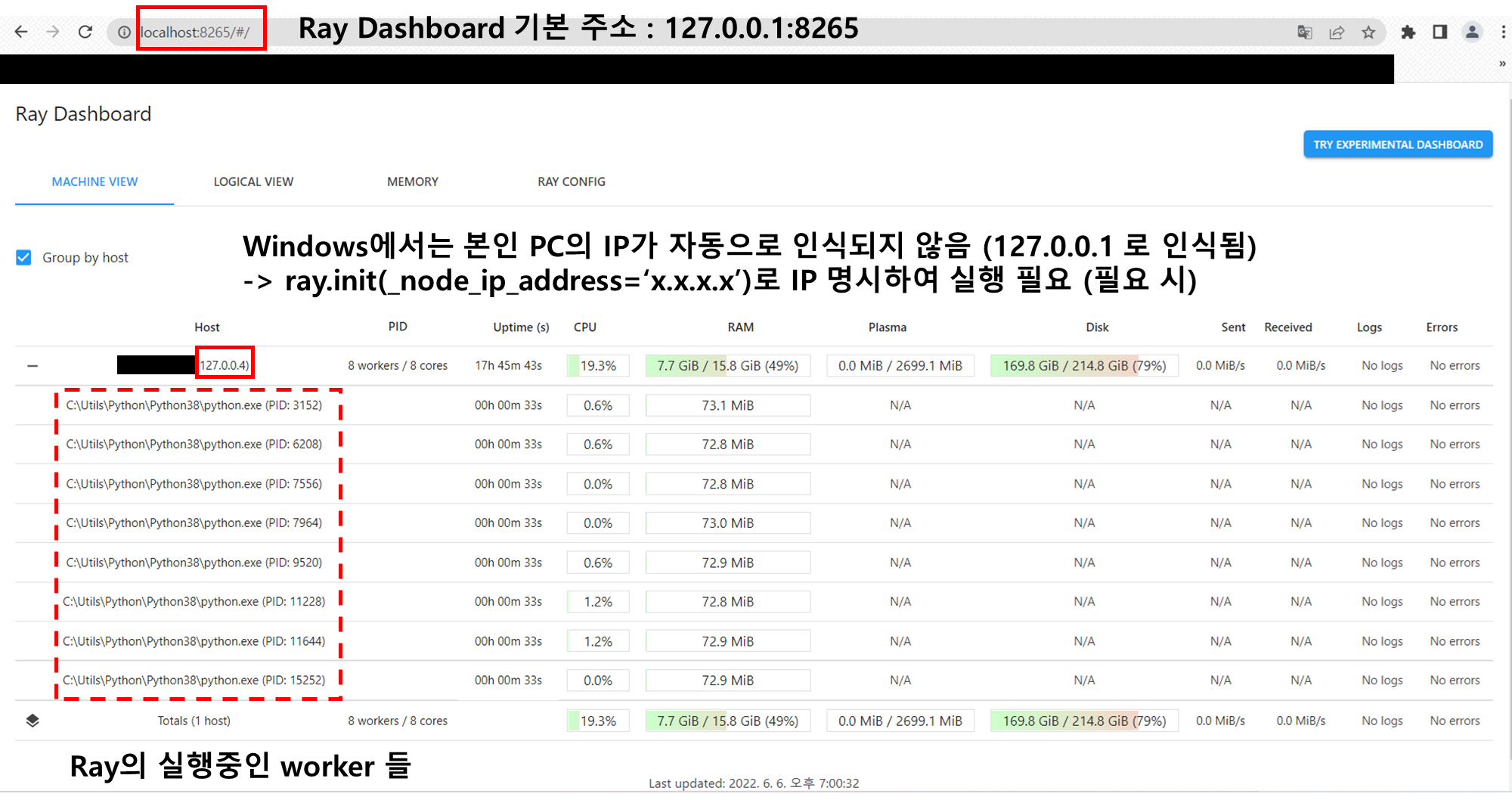Uncheck the Group by host checkbox
The width and height of the screenshot is (1512, 800).
[24, 258]
